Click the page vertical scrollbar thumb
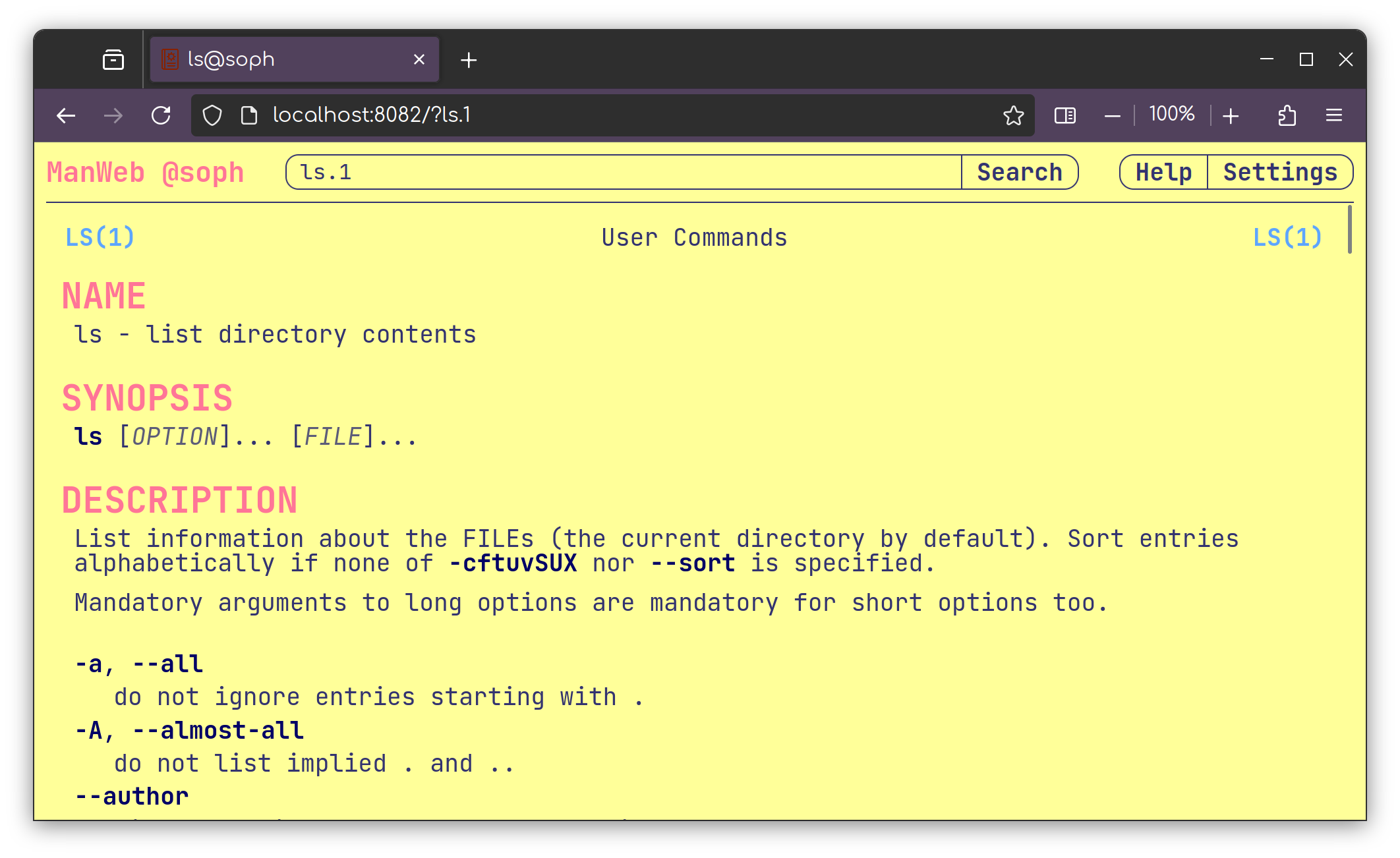 tap(1349, 229)
